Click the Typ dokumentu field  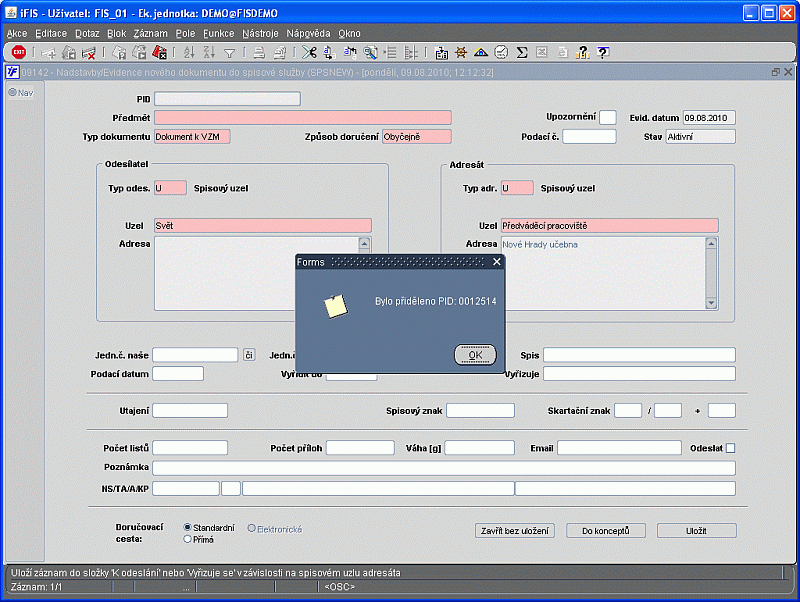pos(192,137)
